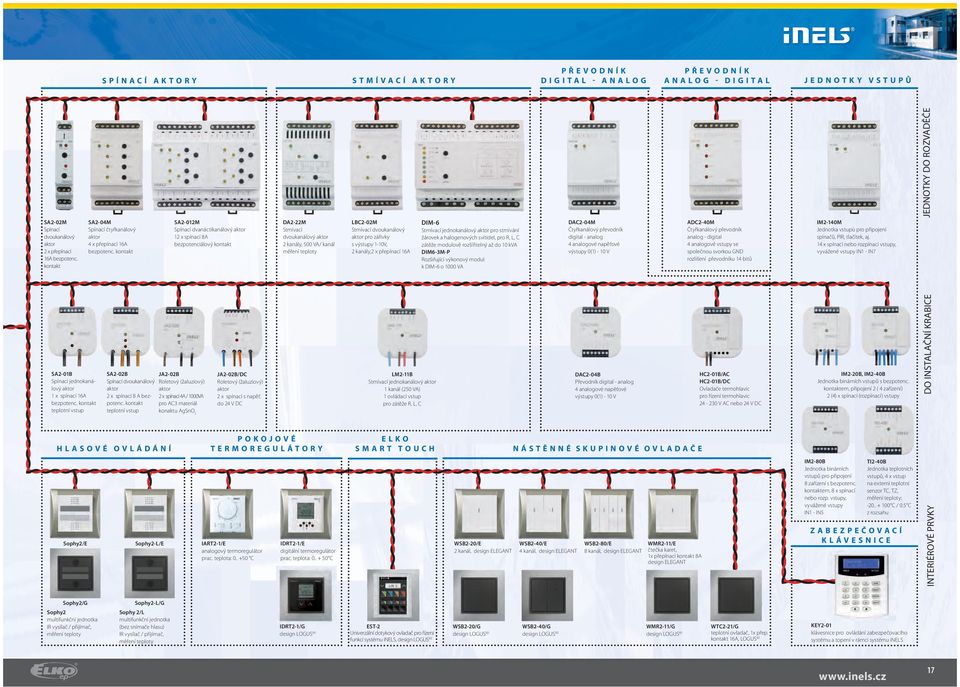Click the 'STMÍVACÍ AKTORY' section heading

[x=404, y=80]
